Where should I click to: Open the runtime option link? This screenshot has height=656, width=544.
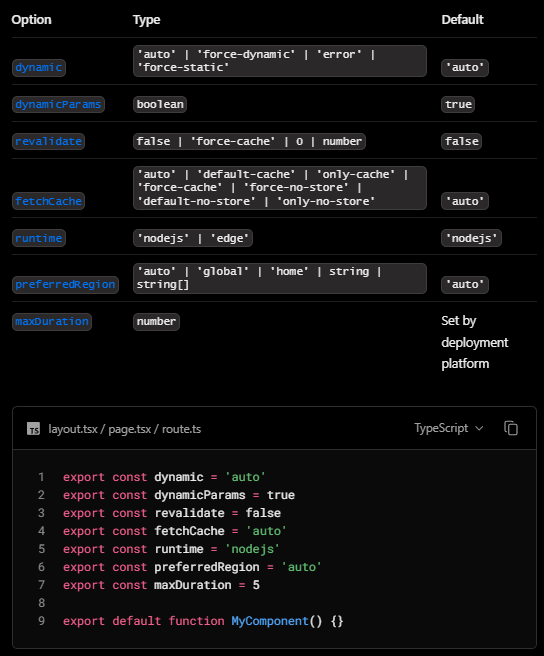(x=39, y=238)
